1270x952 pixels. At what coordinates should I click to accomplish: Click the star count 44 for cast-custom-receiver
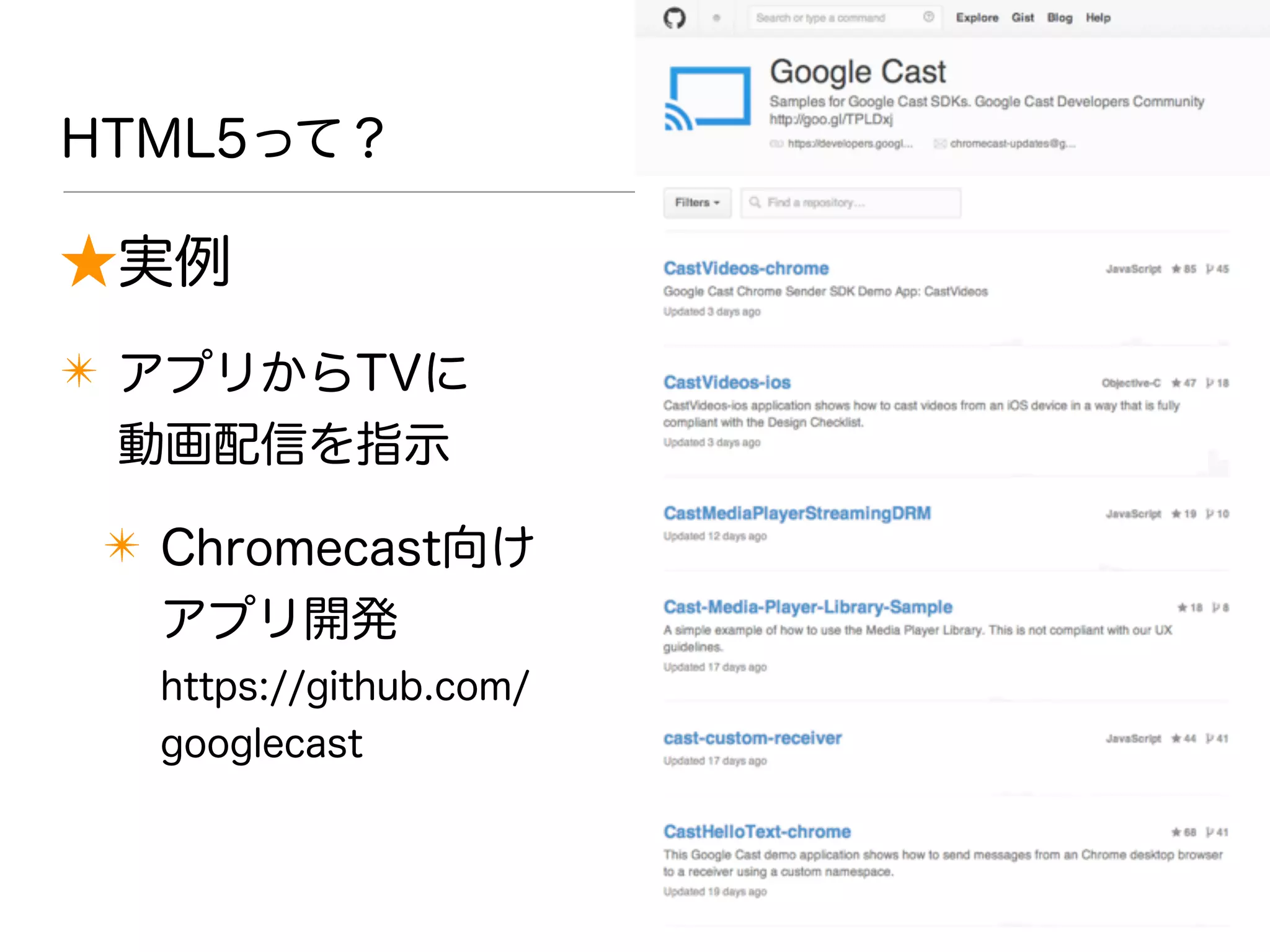[1184, 739]
